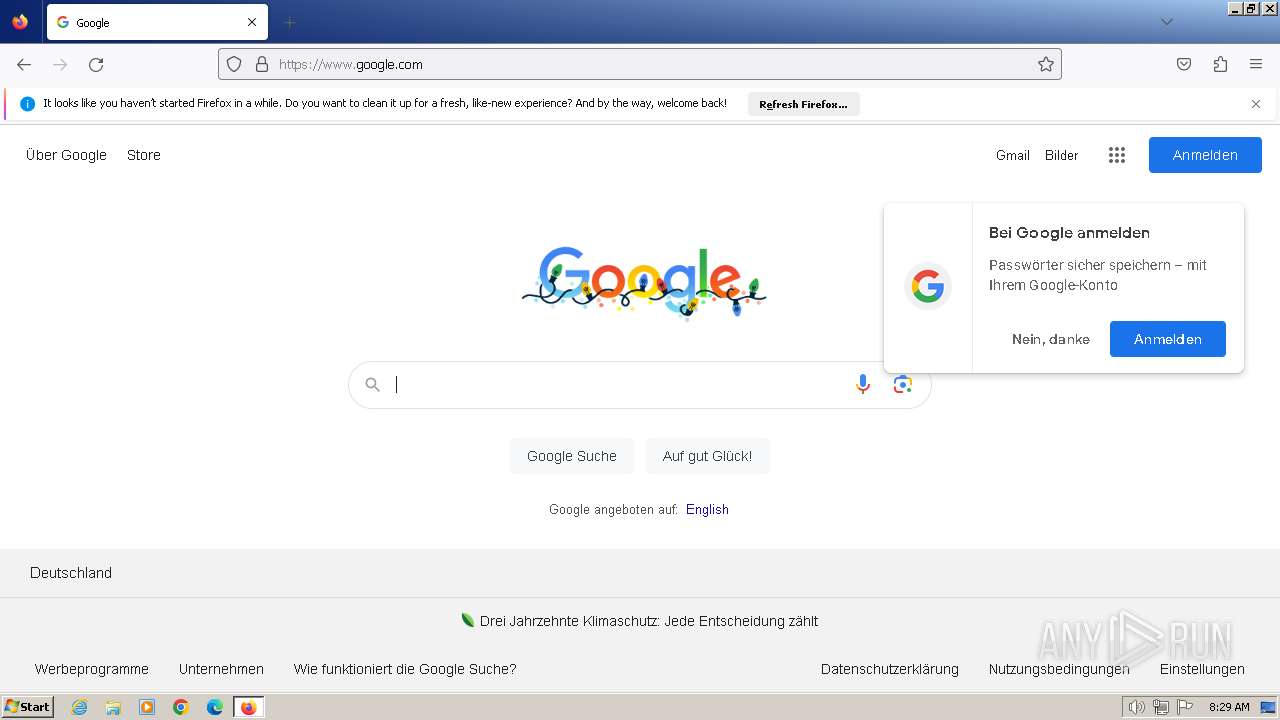1280x720 pixels.
Task: Open the Firefox hamburger menu
Action: (x=1256, y=64)
